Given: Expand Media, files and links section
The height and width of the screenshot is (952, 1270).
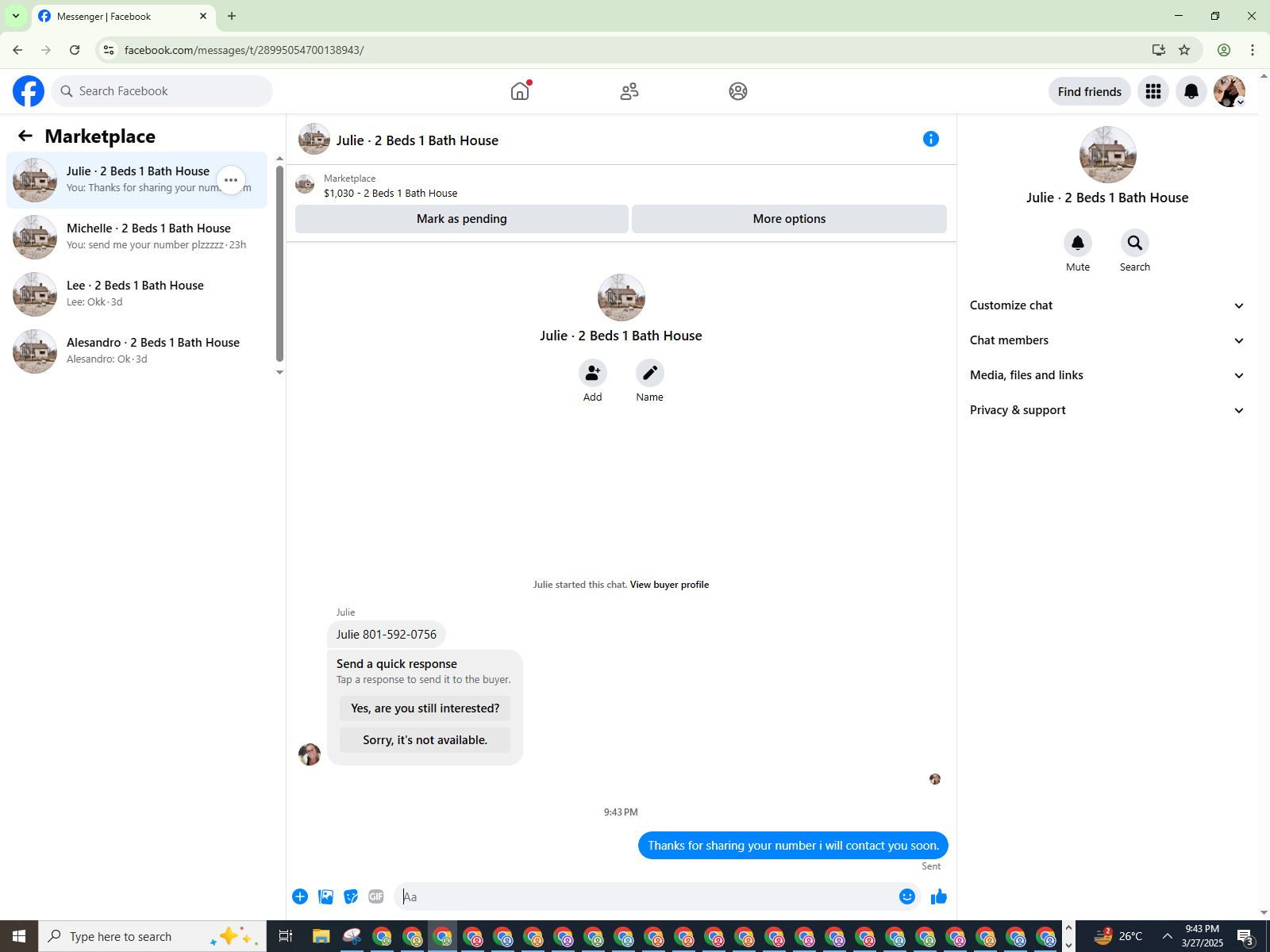Looking at the screenshot, I should [1107, 375].
